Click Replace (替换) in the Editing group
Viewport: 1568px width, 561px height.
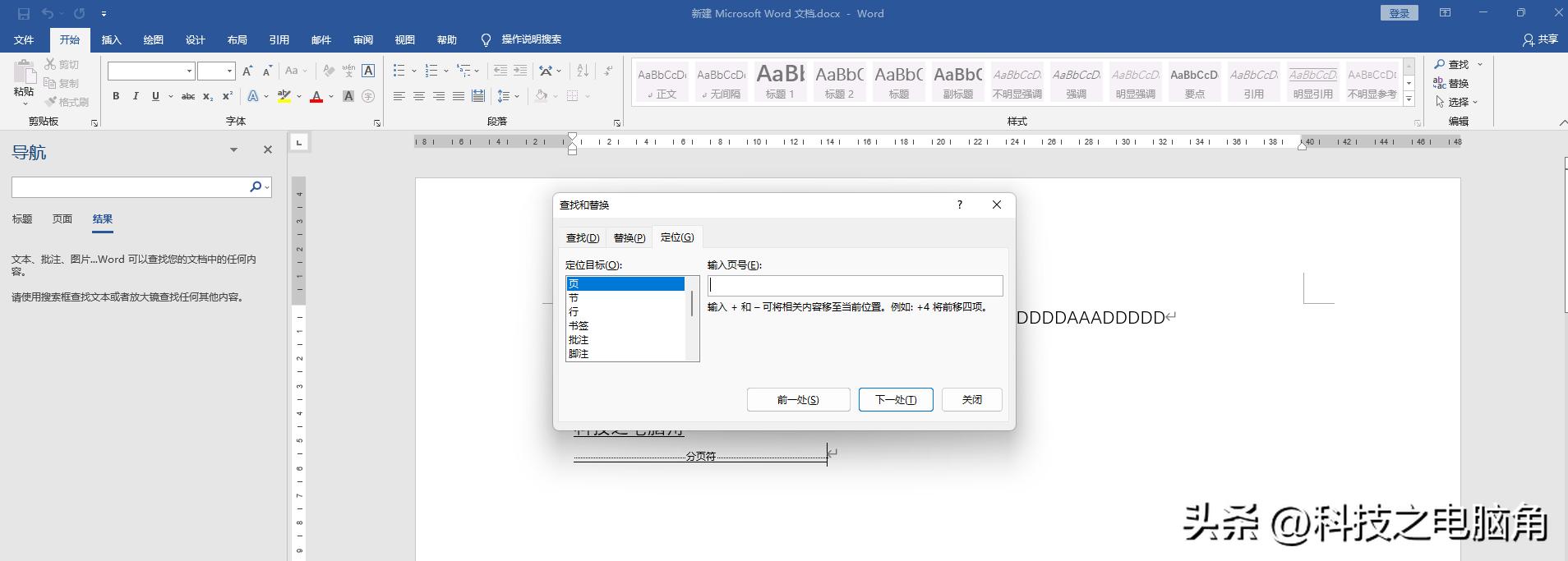click(x=1451, y=83)
